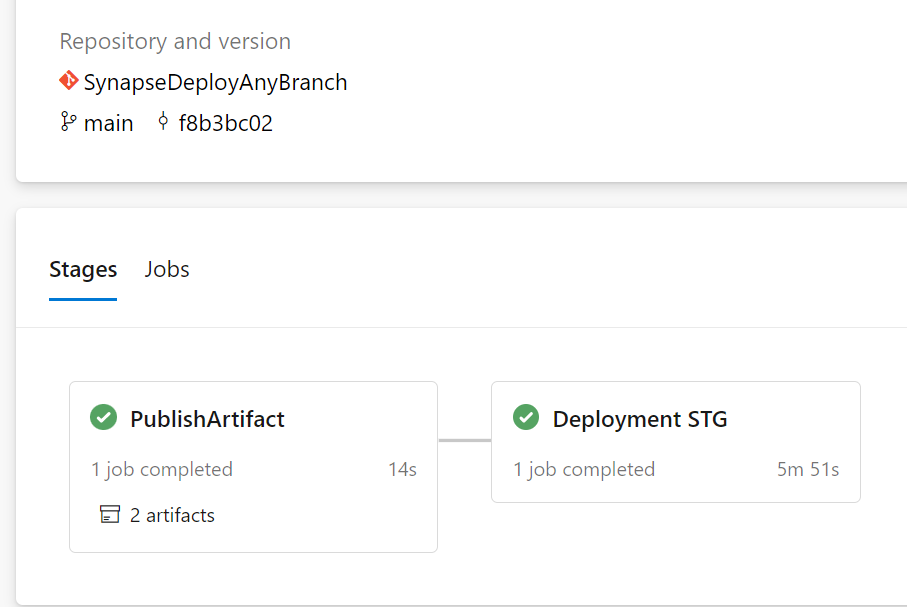Open the Deployment STG stage title
Viewport: 907px width, 607px height.
click(x=640, y=419)
